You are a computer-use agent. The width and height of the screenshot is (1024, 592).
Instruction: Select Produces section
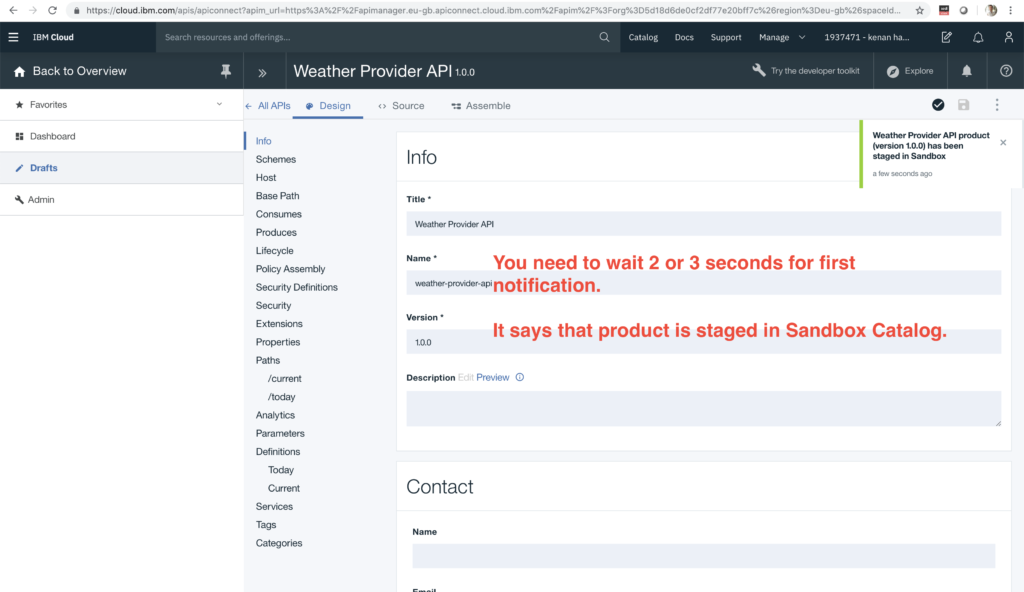276,233
